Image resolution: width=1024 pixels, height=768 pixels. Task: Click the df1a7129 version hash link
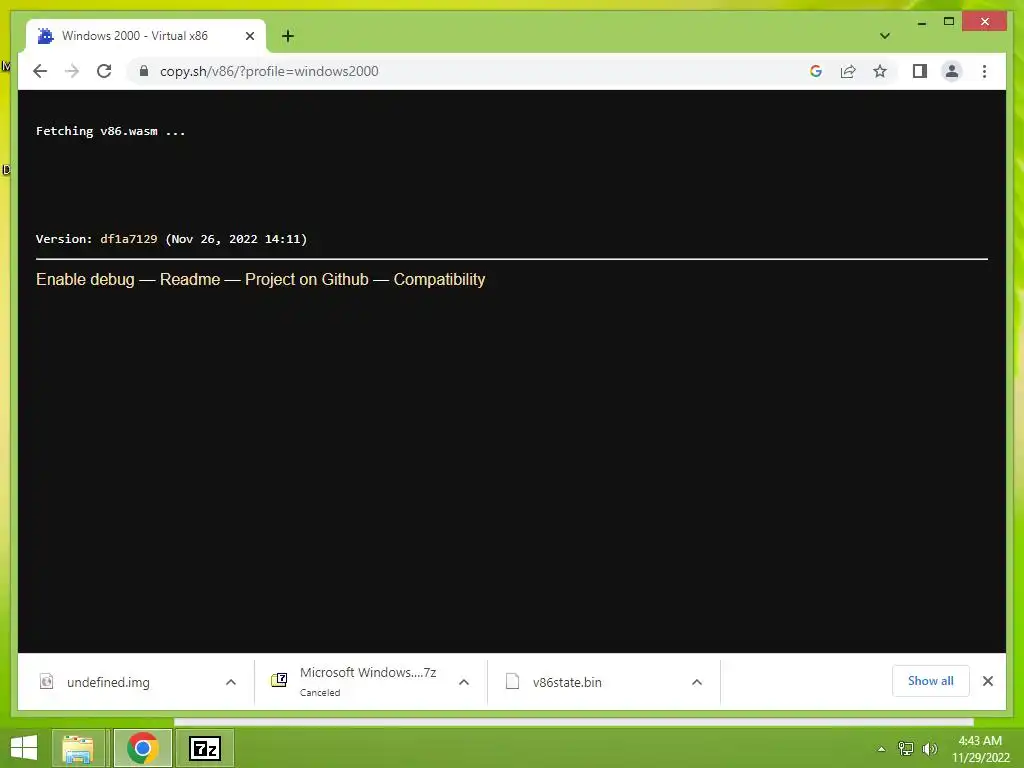pyautogui.click(x=129, y=239)
